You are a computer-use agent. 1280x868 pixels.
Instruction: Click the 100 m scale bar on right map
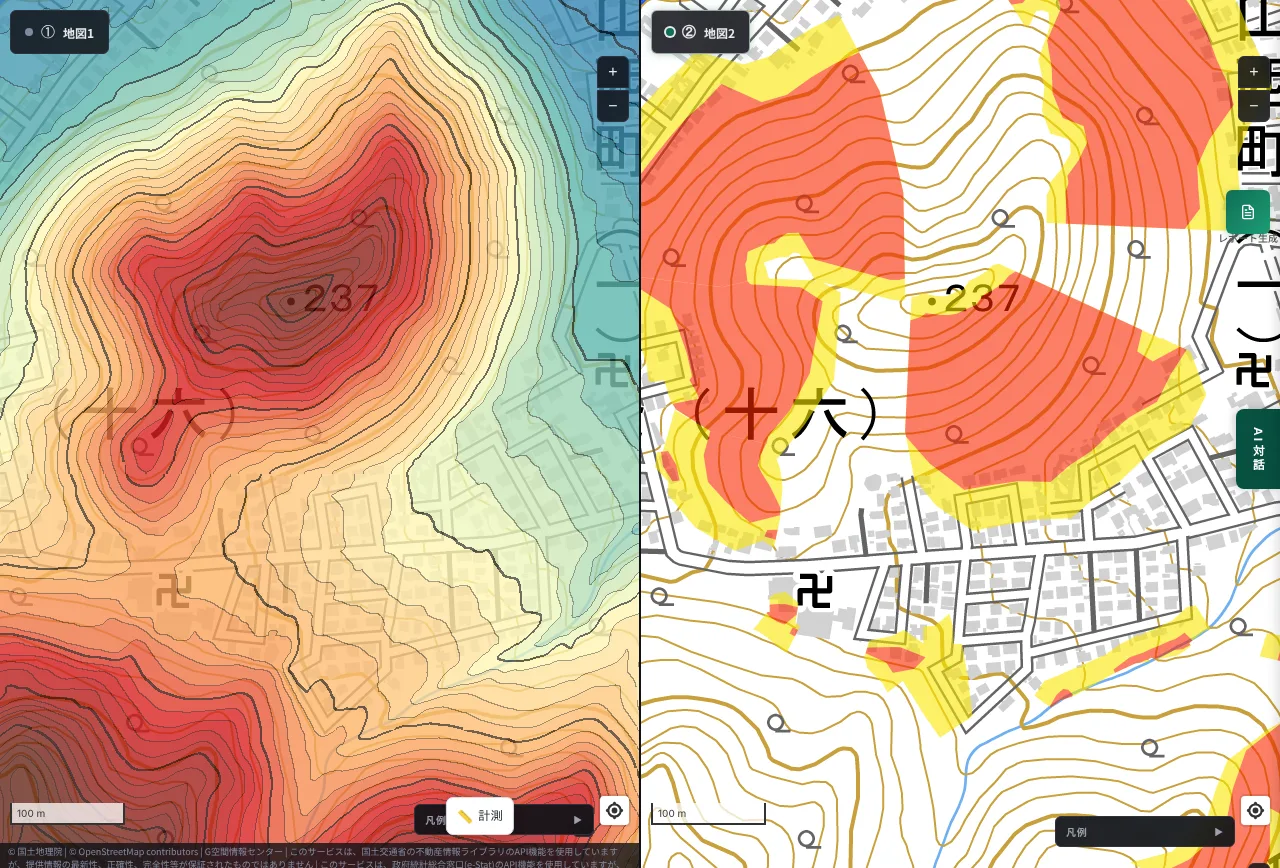[x=708, y=813]
